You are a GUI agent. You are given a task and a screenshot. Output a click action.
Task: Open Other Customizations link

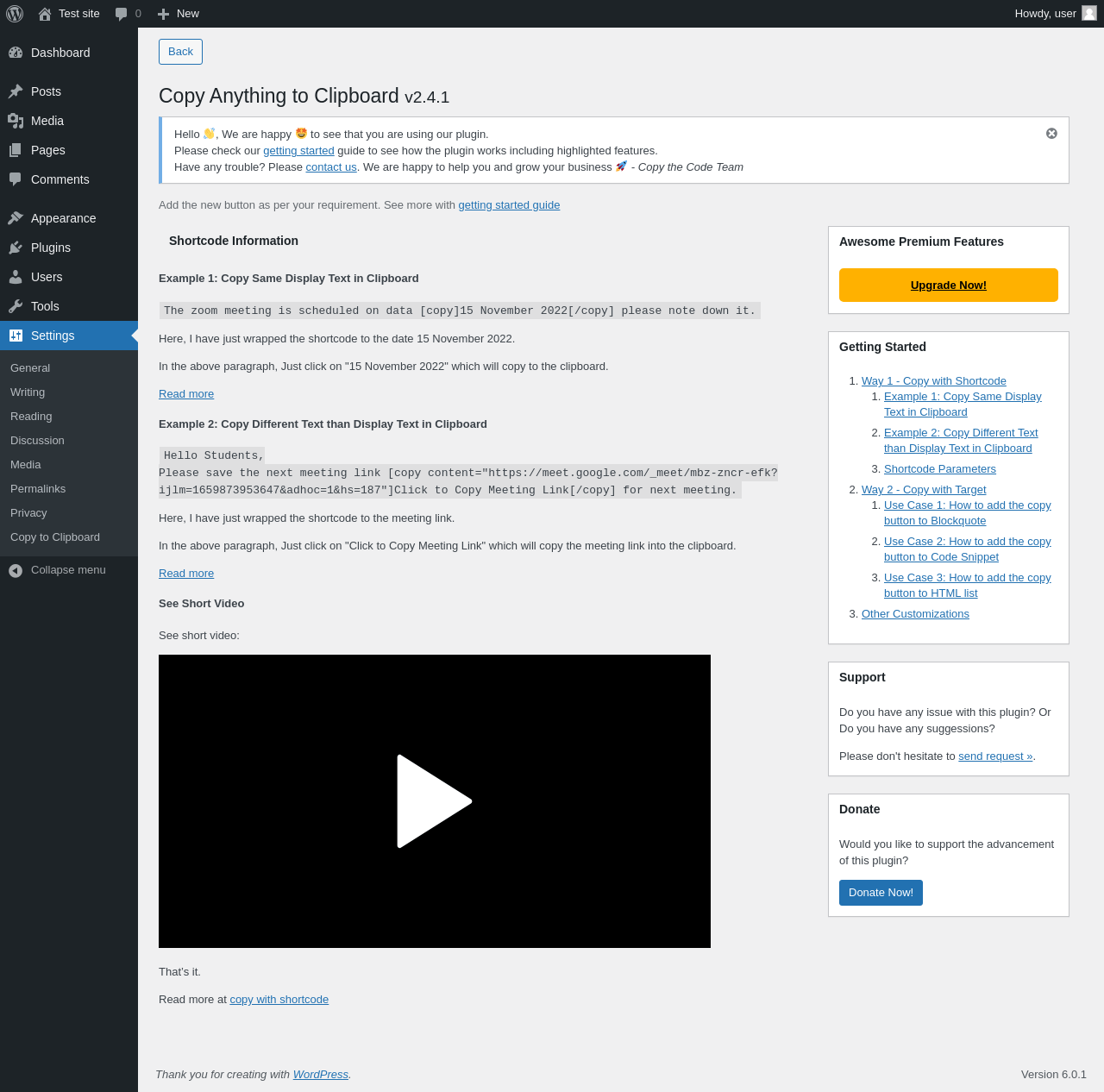coord(915,614)
